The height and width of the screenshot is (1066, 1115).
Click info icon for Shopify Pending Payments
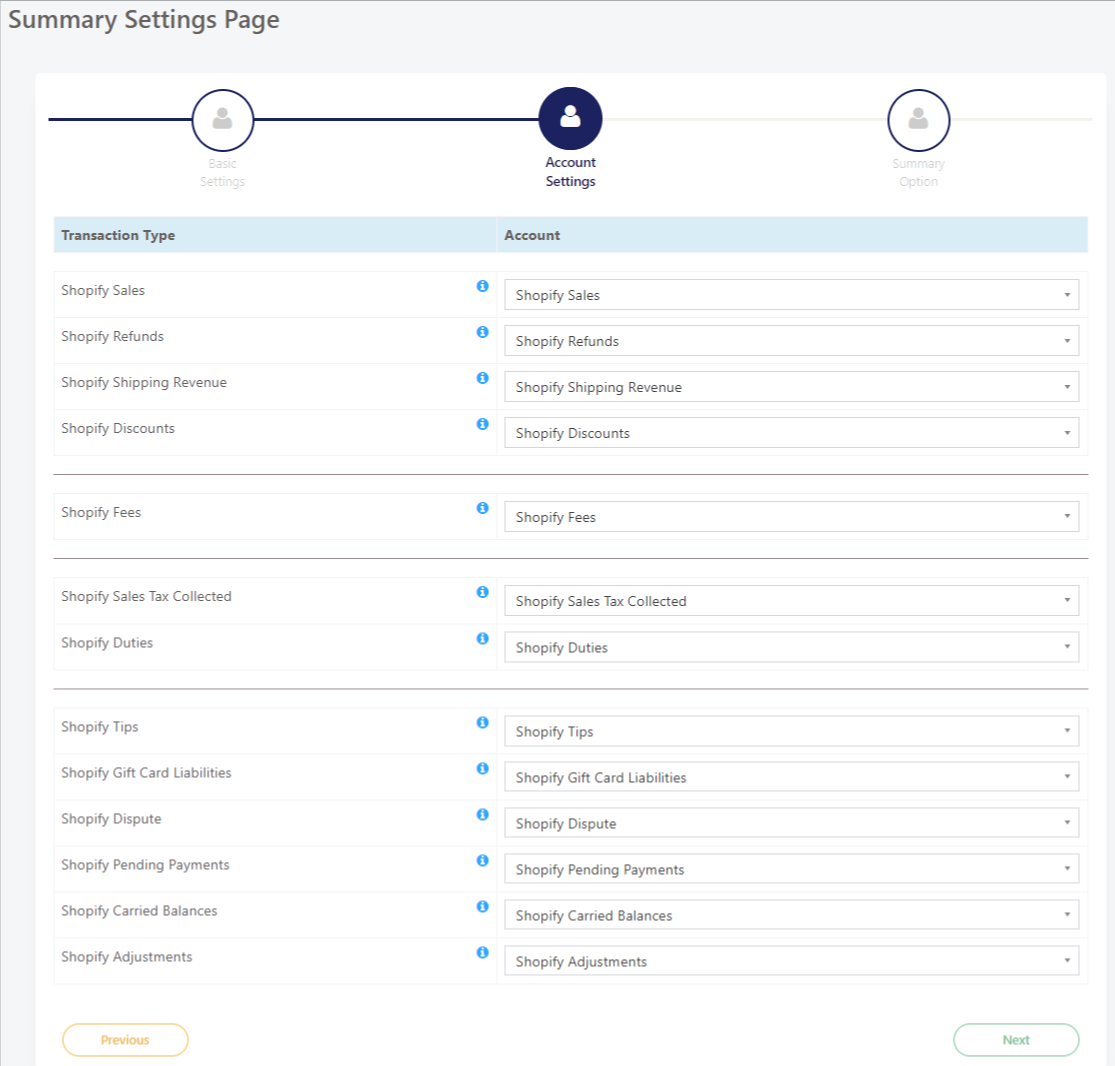(482, 860)
